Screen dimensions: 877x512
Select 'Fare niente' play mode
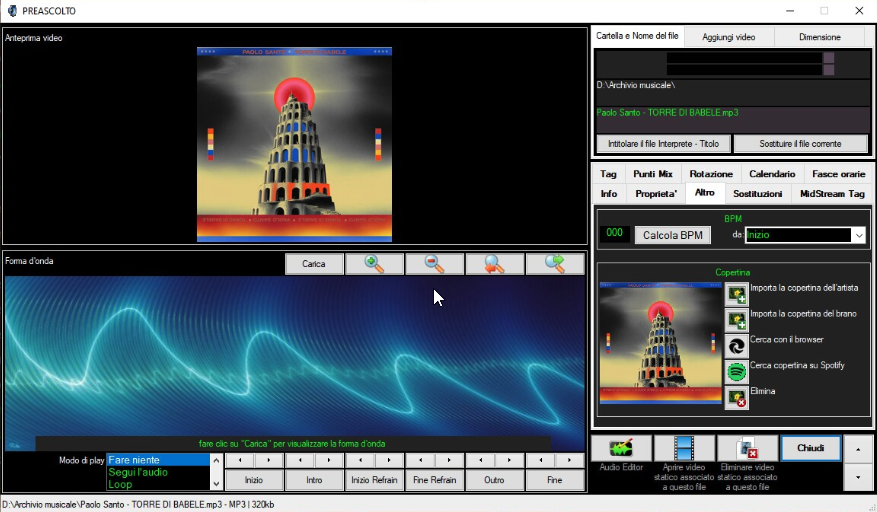pyautogui.click(x=158, y=460)
